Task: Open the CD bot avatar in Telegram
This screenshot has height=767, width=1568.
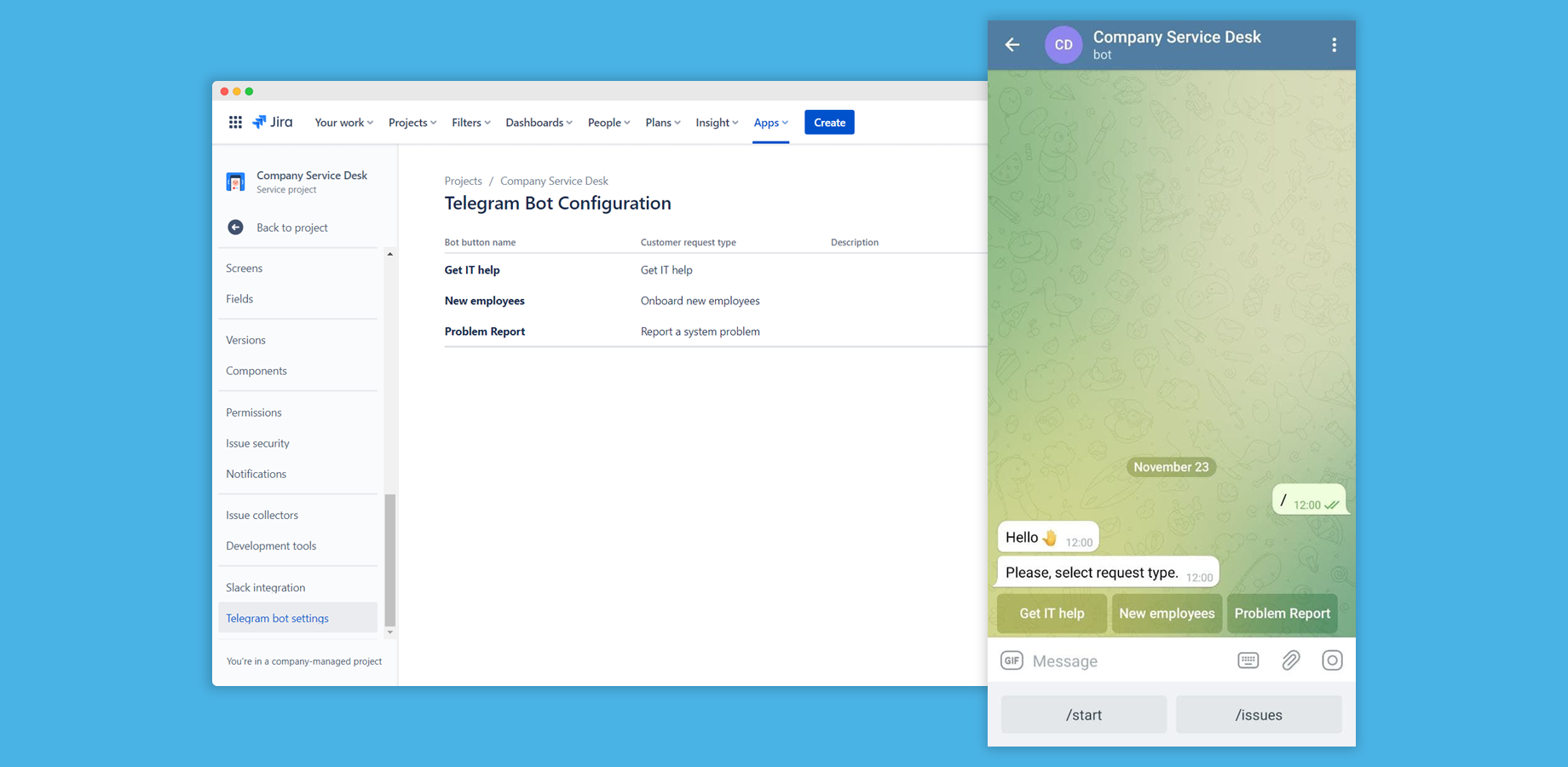Action: [1064, 45]
